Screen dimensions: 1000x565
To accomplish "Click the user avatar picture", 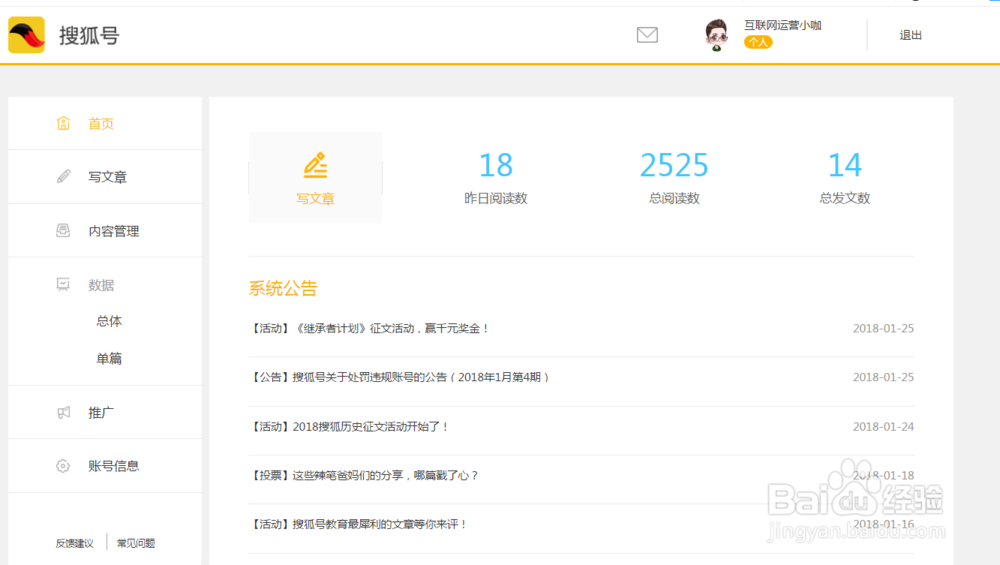I will (717, 35).
